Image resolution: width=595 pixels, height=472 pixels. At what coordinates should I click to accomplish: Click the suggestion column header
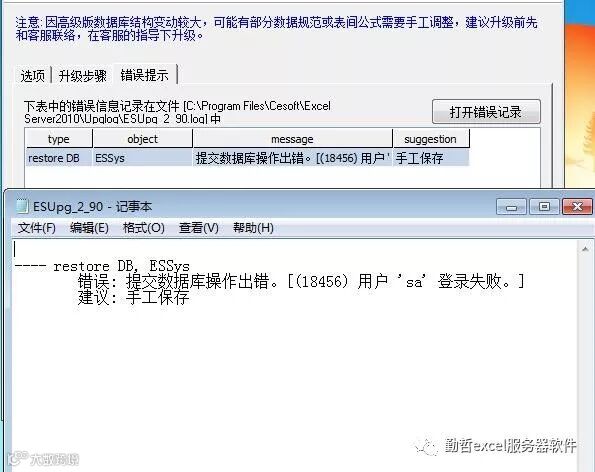[431, 139]
